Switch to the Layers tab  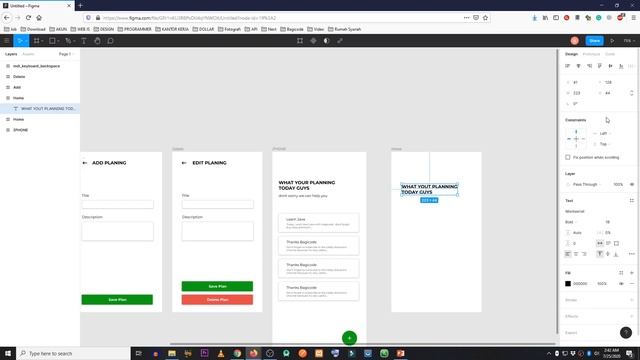11,54
